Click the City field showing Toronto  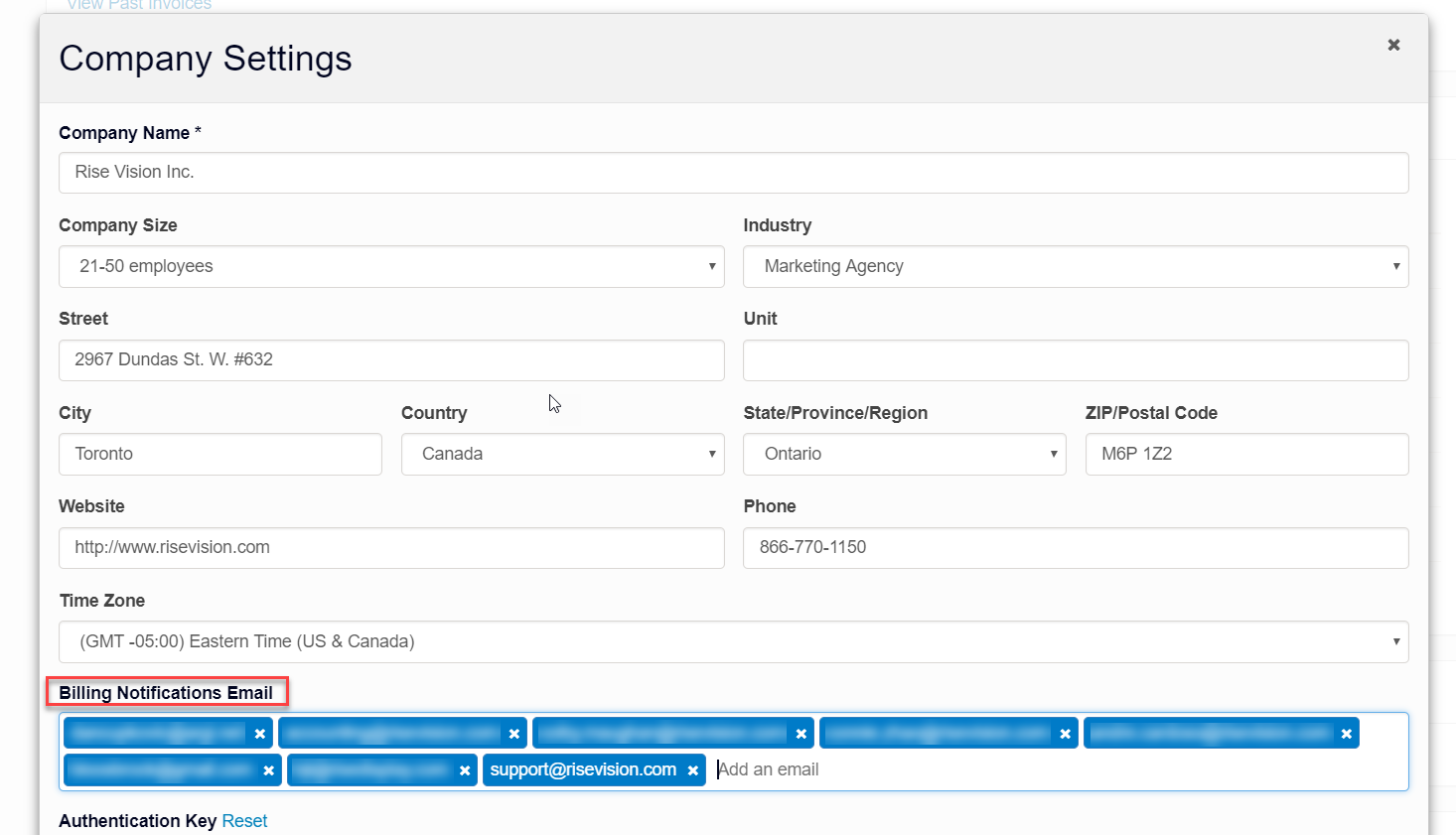tap(219, 454)
